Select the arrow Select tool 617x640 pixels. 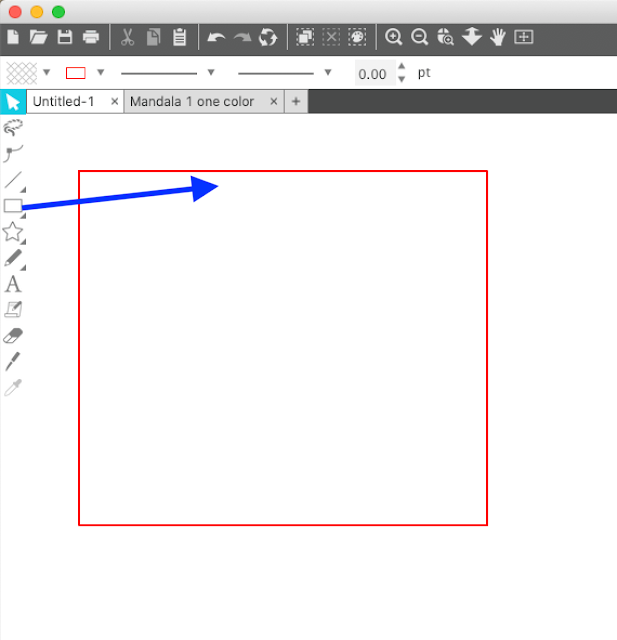pyautogui.click(x=13, y=102)
